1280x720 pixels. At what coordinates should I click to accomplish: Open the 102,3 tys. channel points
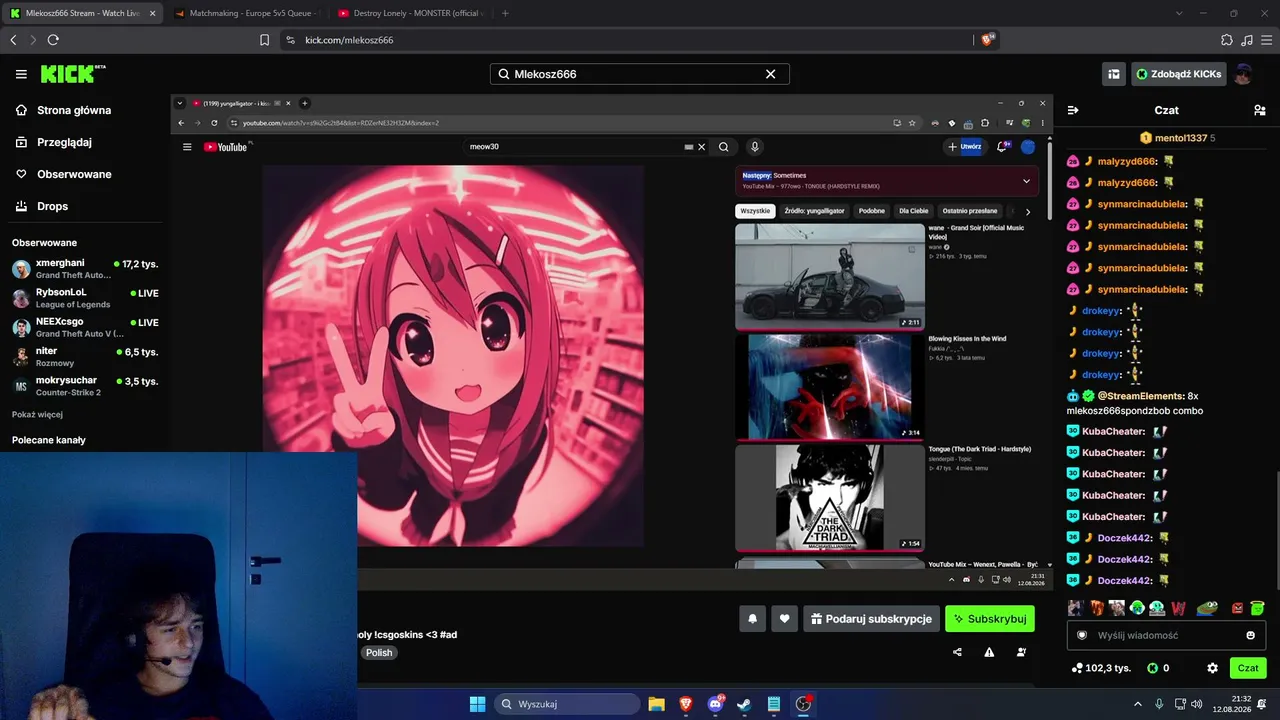(1101, 668)
